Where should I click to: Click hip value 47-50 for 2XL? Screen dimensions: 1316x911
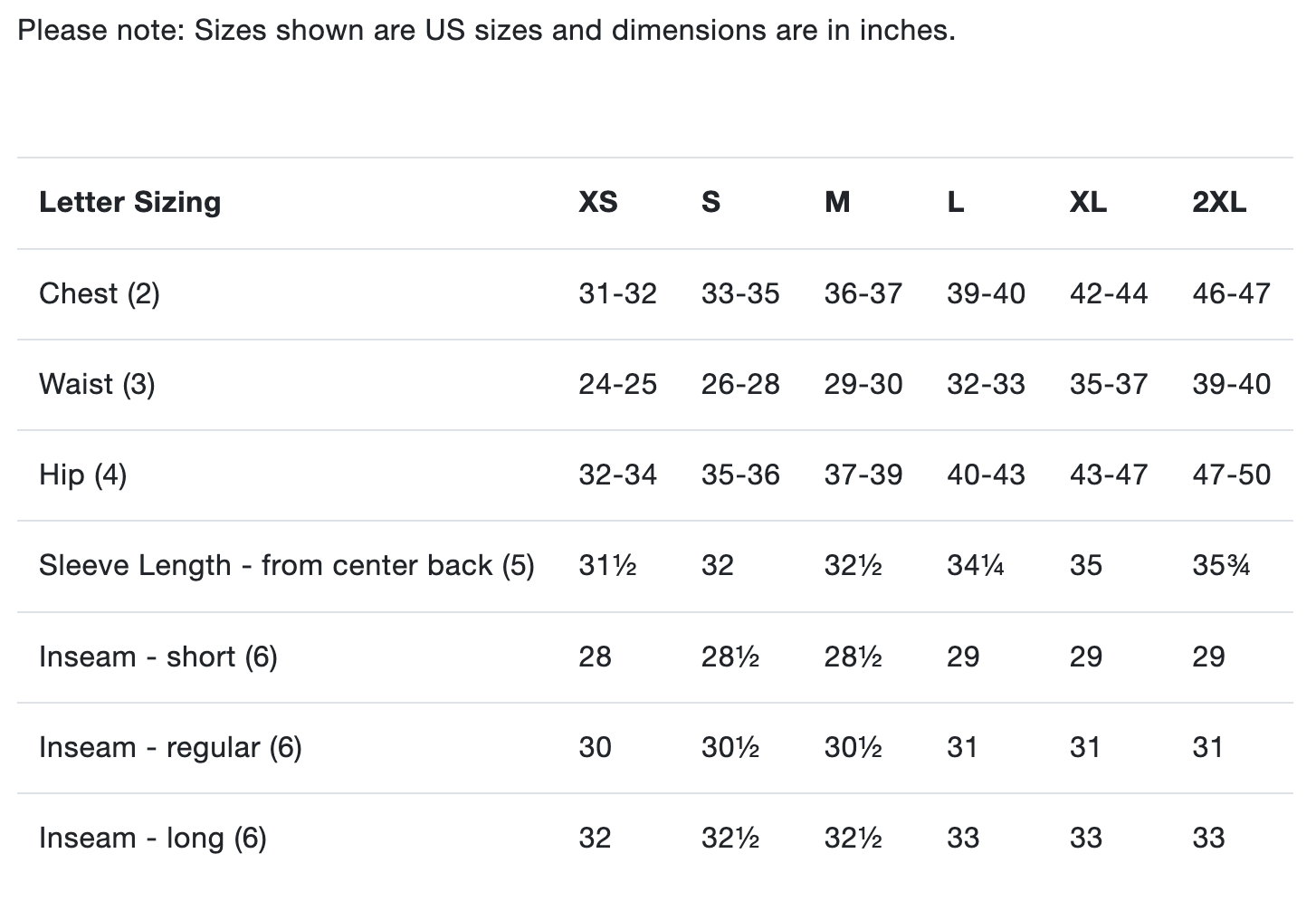(1231, 475)
